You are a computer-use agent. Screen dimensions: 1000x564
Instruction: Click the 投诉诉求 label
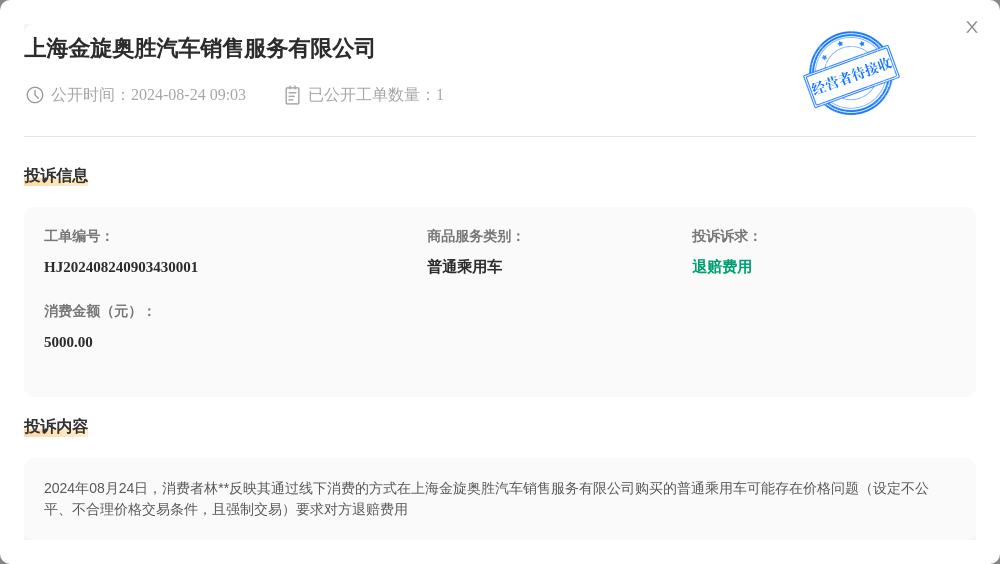coord(726,237)
